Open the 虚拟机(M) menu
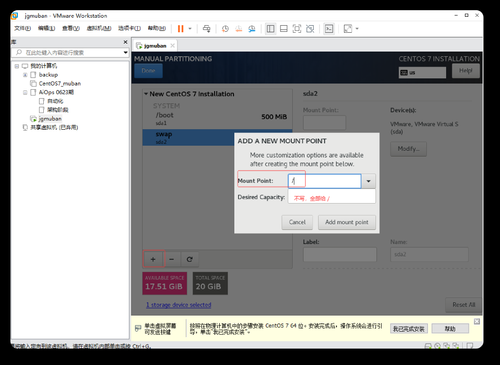Image resolution: width=500 pixels, height=365 pixels. pyautogui.click(x=99, y=28)
